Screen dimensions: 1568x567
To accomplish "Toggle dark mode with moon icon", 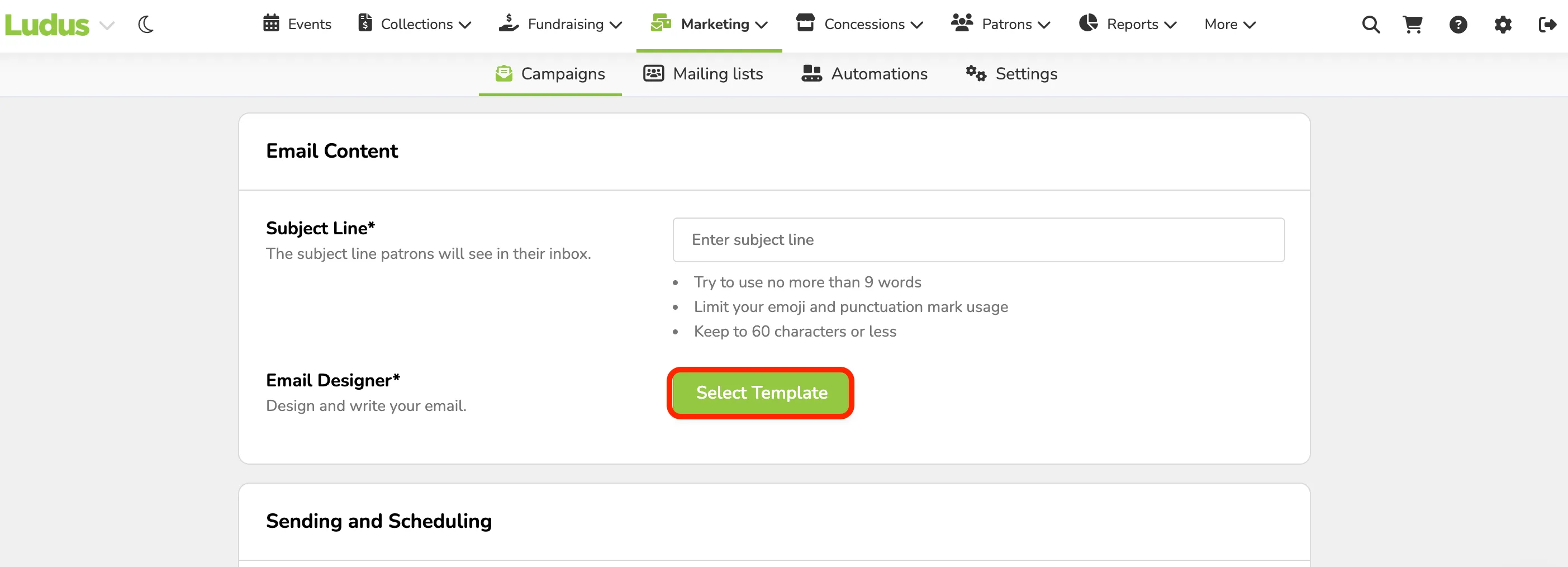I will point(145,25).
